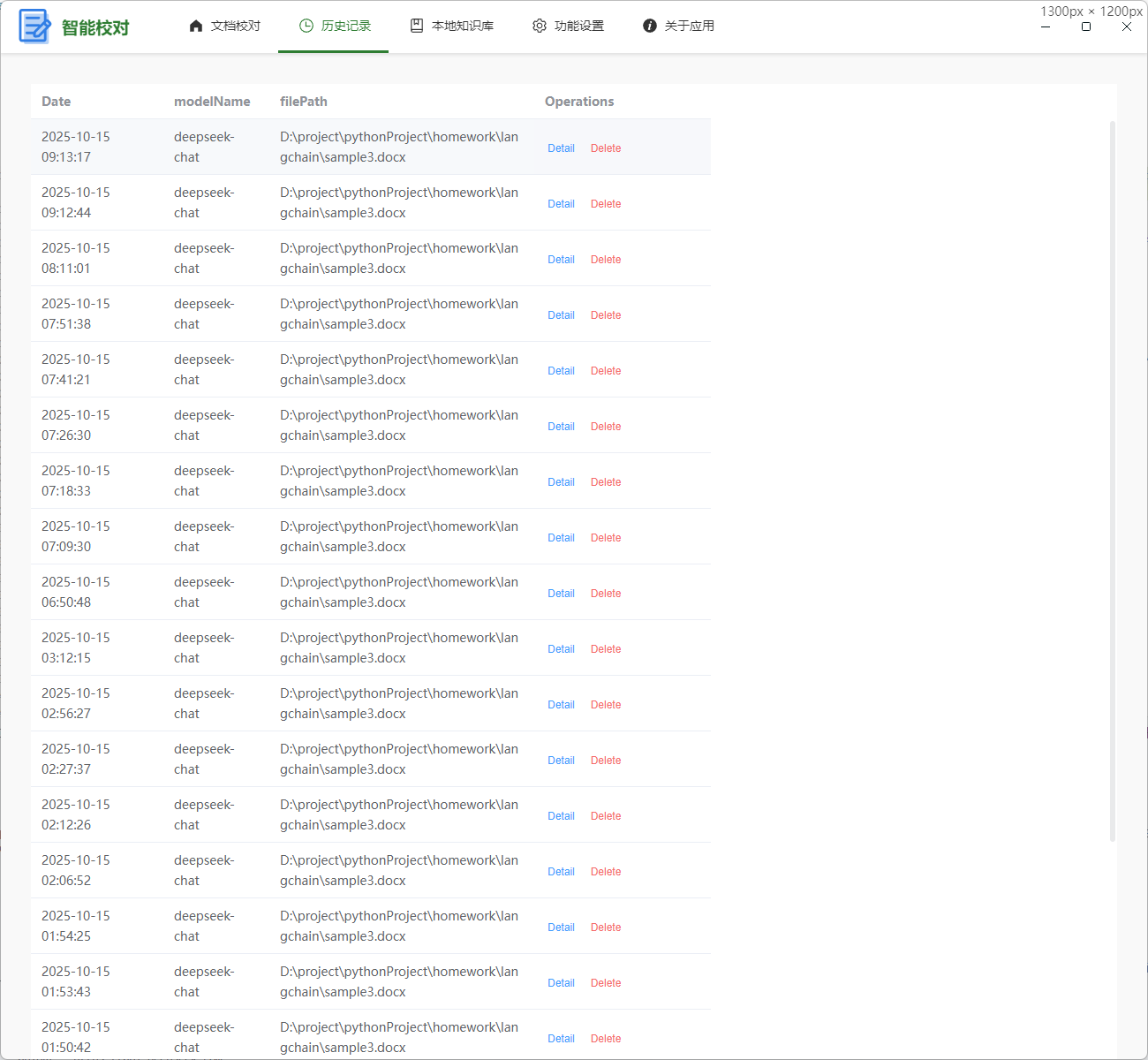Open Detail for the 09:13:17 record
Screen dimensions: 1148x1060
point(561,148)
